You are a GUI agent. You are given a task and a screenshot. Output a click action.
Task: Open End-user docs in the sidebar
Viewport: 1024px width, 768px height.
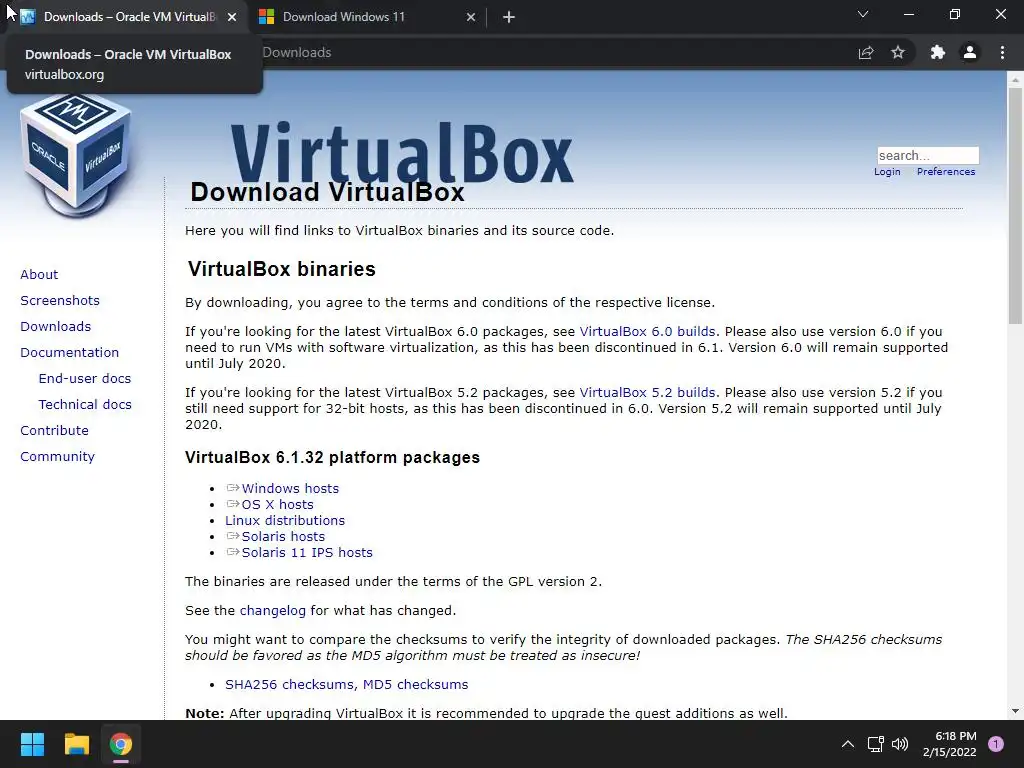pyautogui.click(x=85, y=379)
